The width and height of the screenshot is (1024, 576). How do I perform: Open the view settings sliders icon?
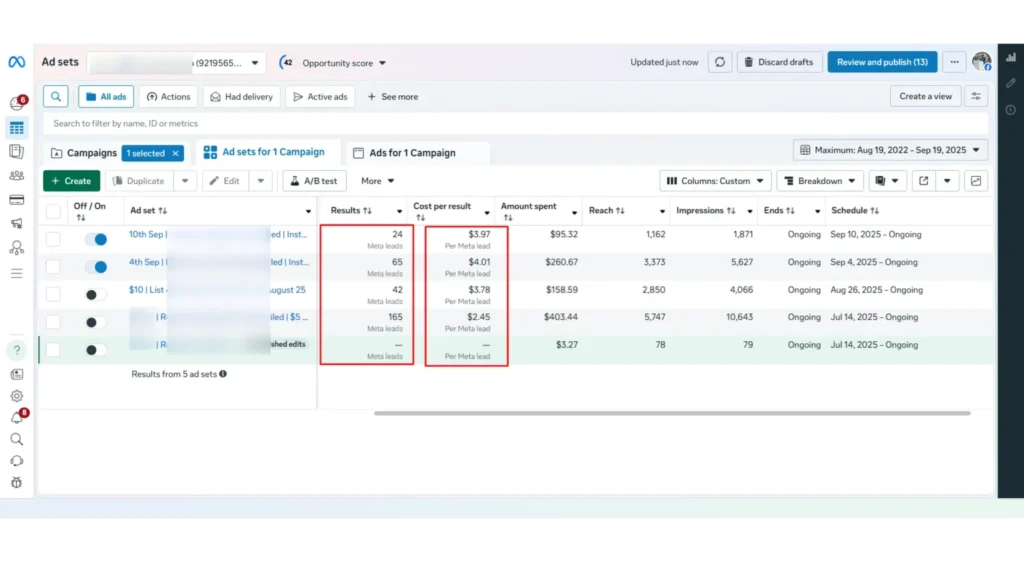pyautogui.click(x=976, y=97)
